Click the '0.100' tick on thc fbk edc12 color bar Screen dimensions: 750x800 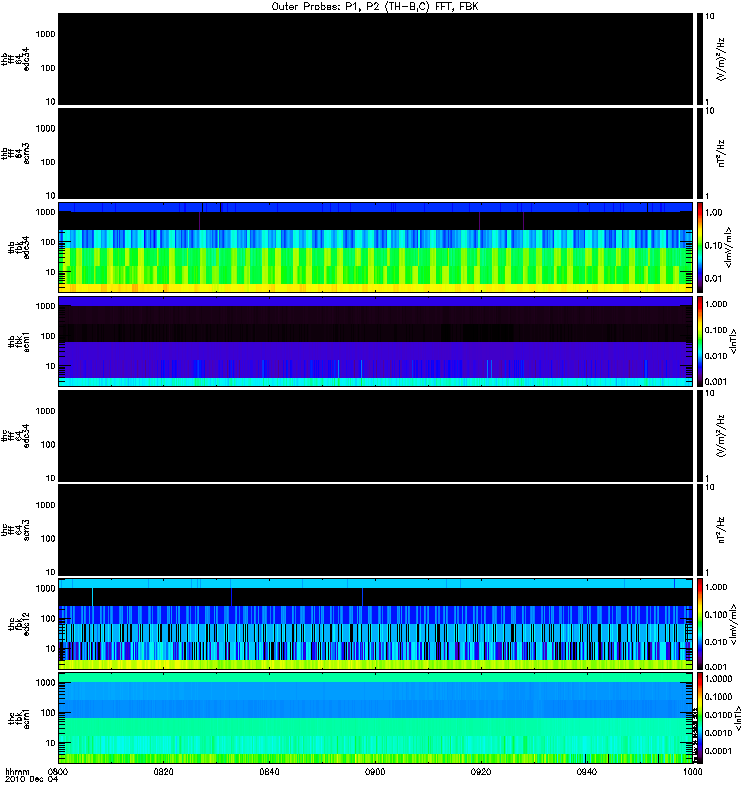pyautogui.click(x=716, y=615)
